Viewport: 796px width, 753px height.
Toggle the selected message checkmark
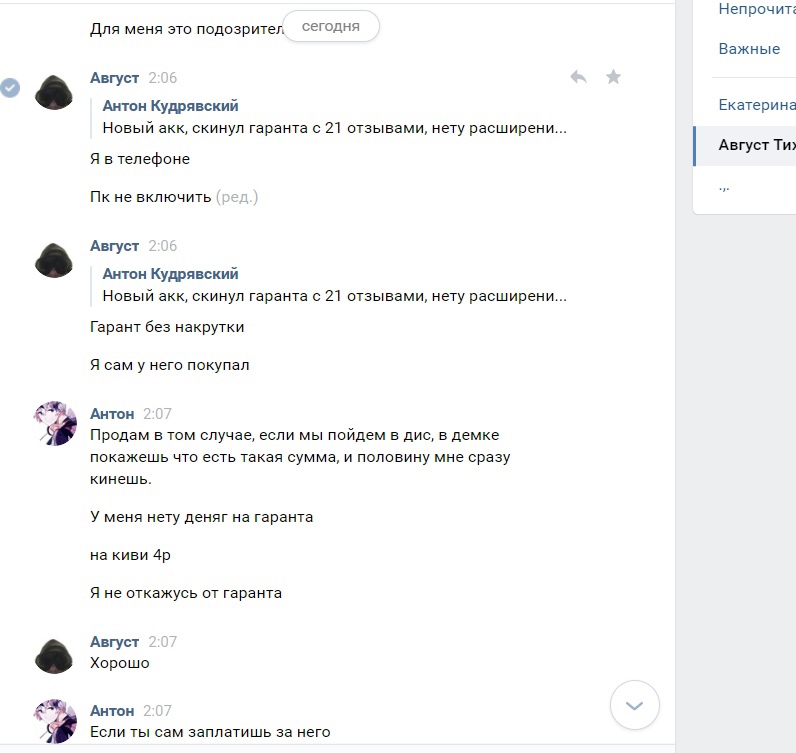click(10, 88)
